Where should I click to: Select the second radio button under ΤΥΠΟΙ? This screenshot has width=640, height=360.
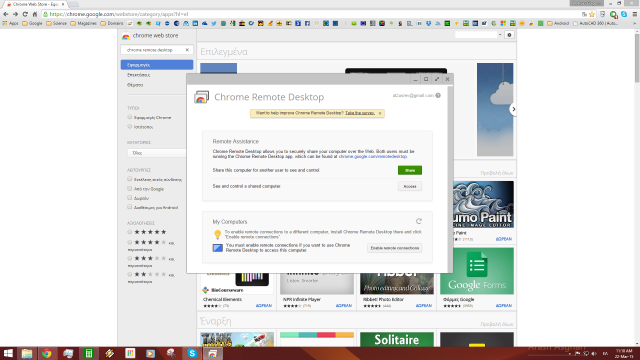coord(130,127)
